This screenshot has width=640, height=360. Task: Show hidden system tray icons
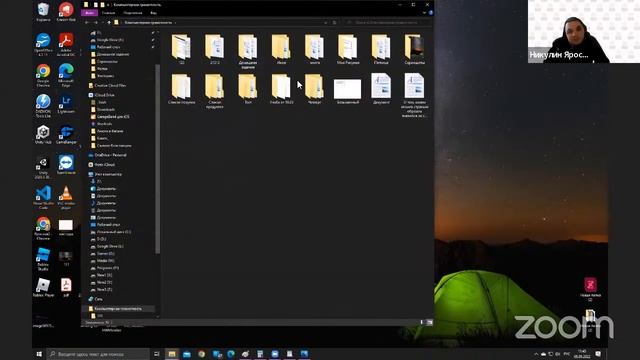click(x=536, y=354)
